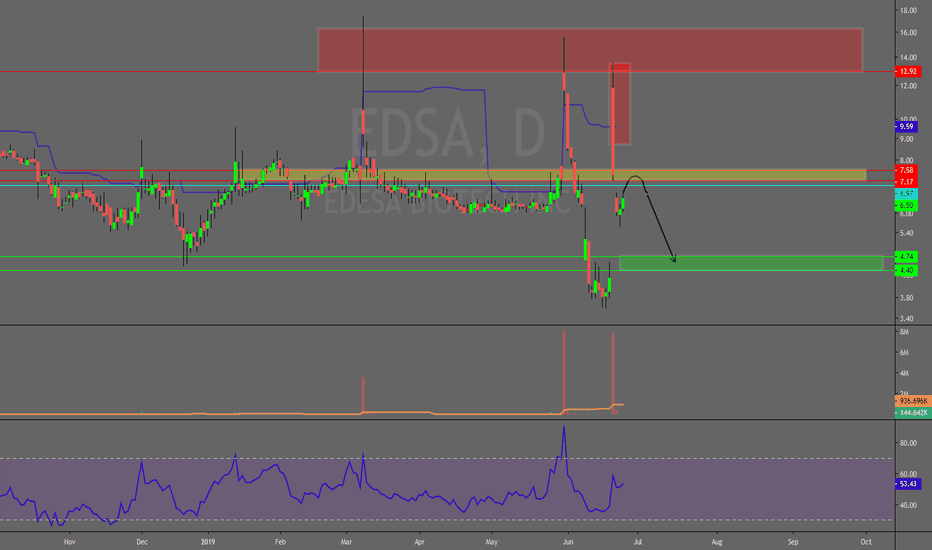932x550 pixels.
Task: Click the 8M volume scale value
Action: coord(904,332)
